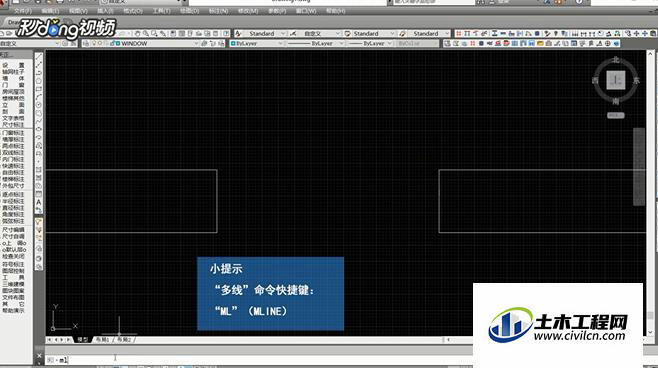The width and height of the screenshot is (658, 368).
Task: Click 角度标注 command in side panel
Action: pos(13,214)
